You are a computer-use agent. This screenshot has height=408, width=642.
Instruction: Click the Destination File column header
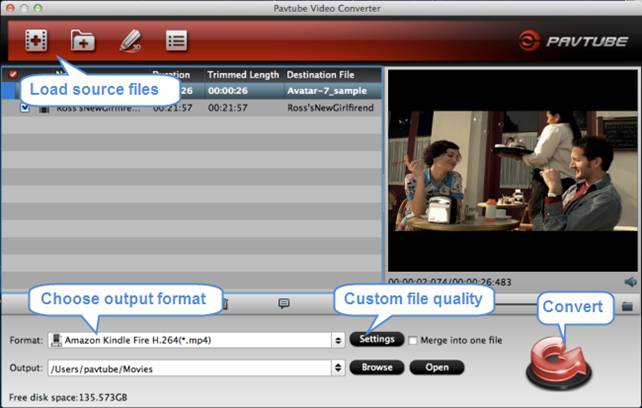click(x=320, y=75)
